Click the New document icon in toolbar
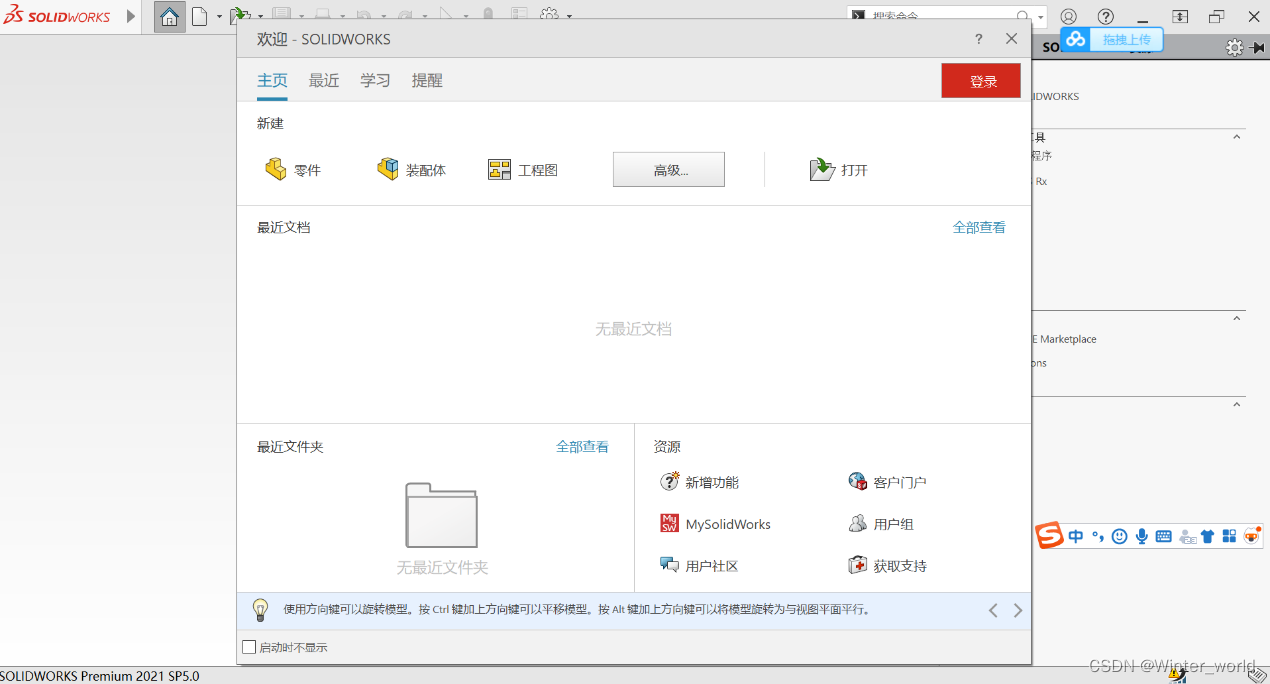Screen dimensions: 1270x684 200,16
